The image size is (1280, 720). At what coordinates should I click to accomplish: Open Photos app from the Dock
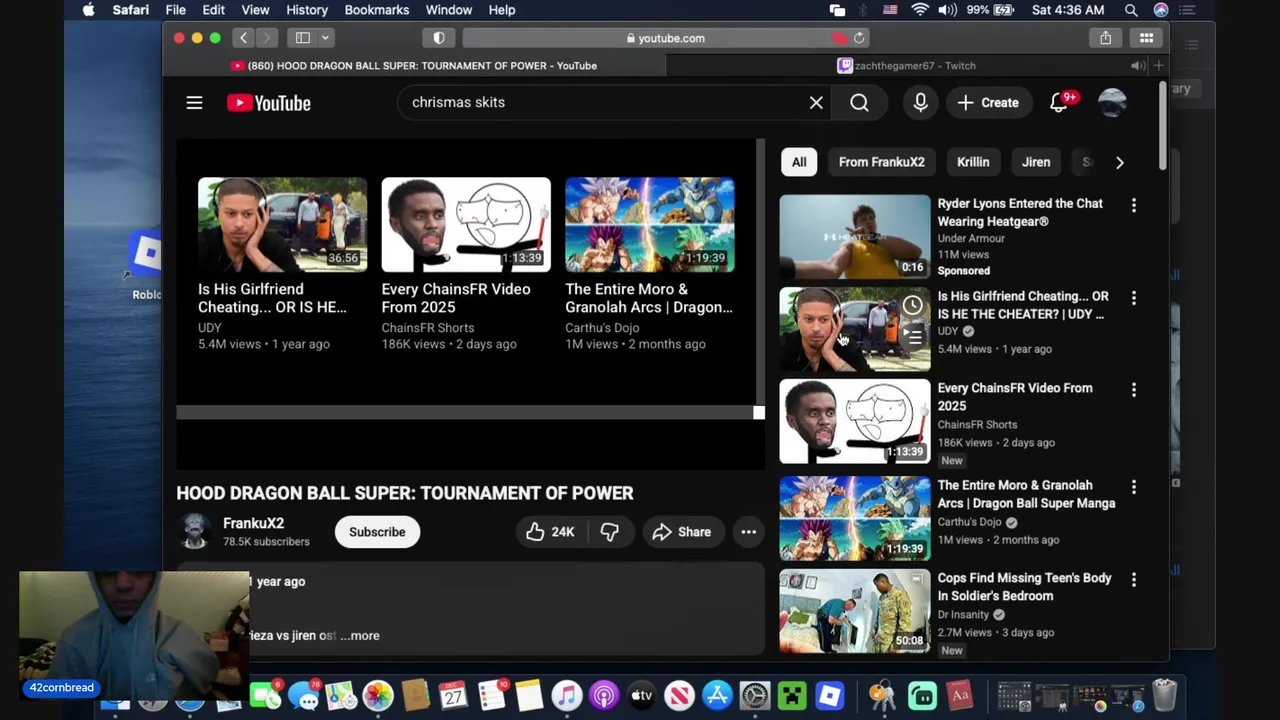[378, 695]
